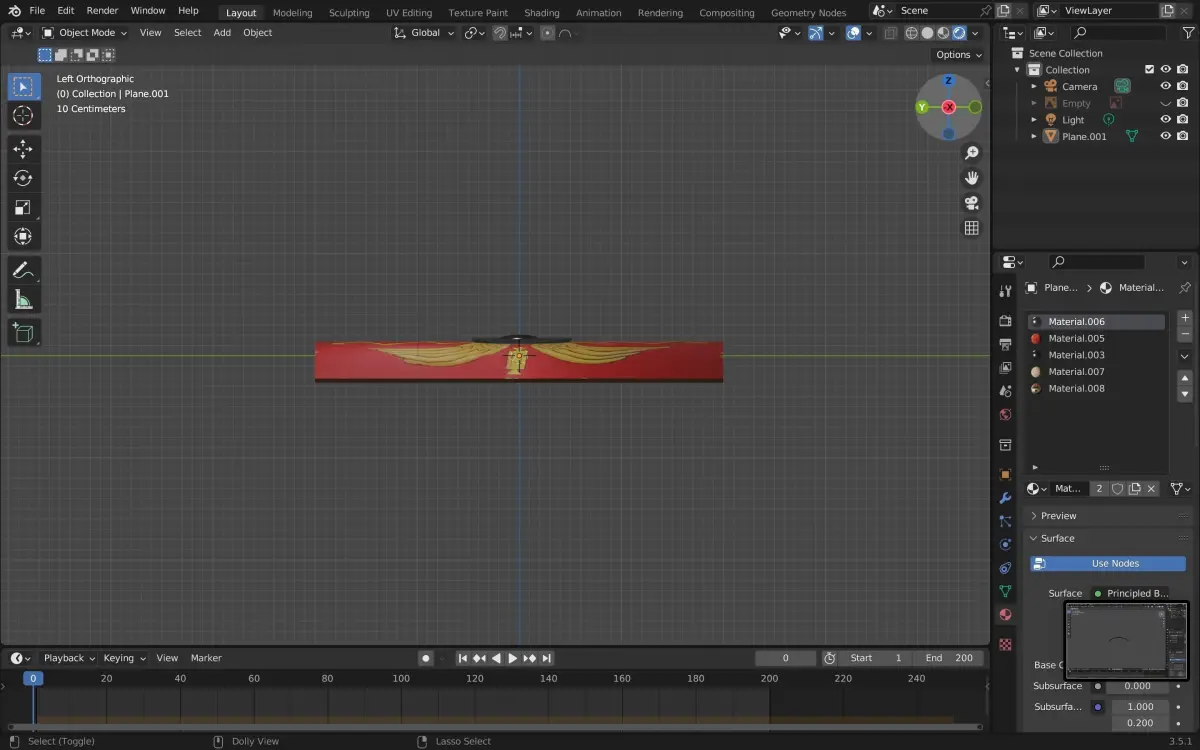This screenshot has width=1200, height=750.
Task: Click Principled BSDF surface shader
Action: coord(1129,593)
